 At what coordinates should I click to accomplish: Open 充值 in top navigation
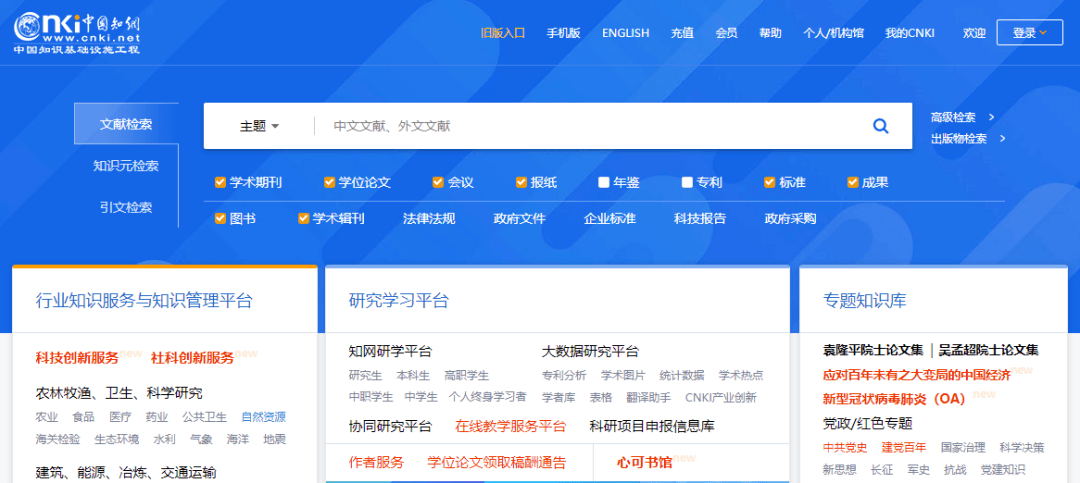coord(682,32)
